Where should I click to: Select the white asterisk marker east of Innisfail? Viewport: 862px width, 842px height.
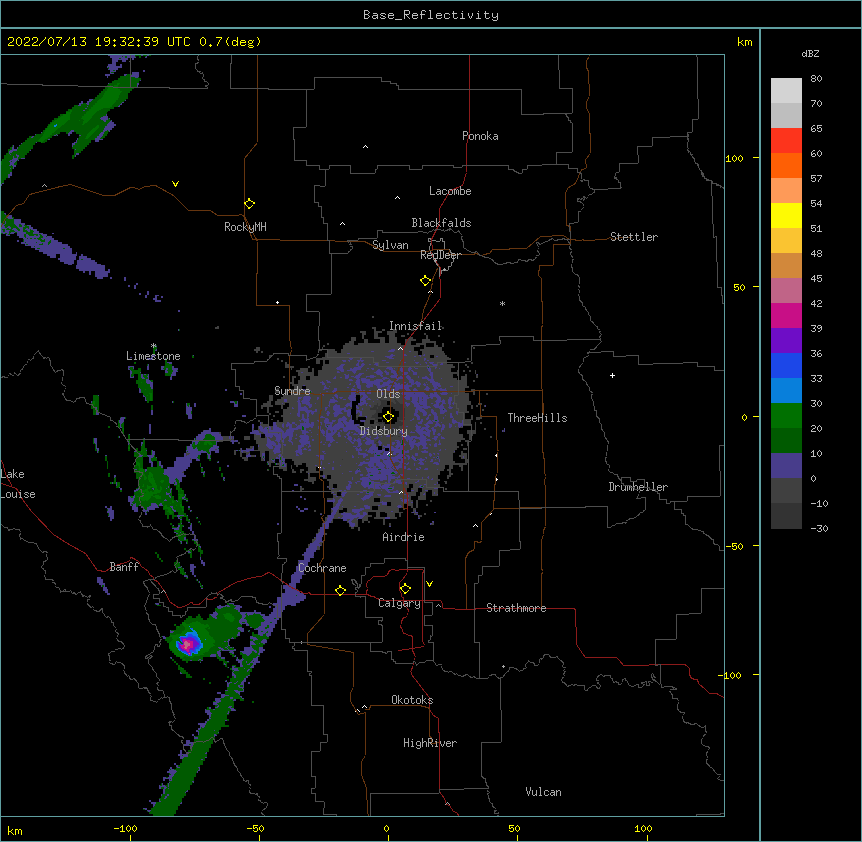click(502, 303)
